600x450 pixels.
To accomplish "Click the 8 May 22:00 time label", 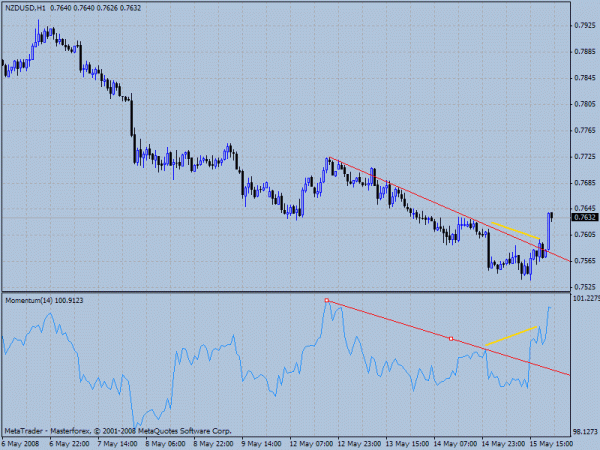I will point(213,444).
